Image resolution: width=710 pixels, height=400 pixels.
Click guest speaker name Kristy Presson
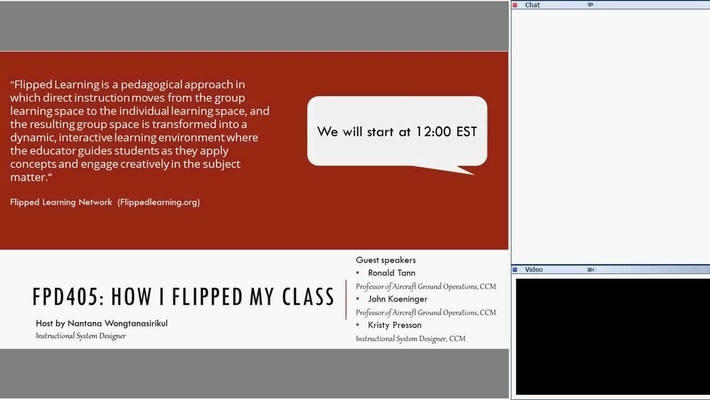pos(394,325)
